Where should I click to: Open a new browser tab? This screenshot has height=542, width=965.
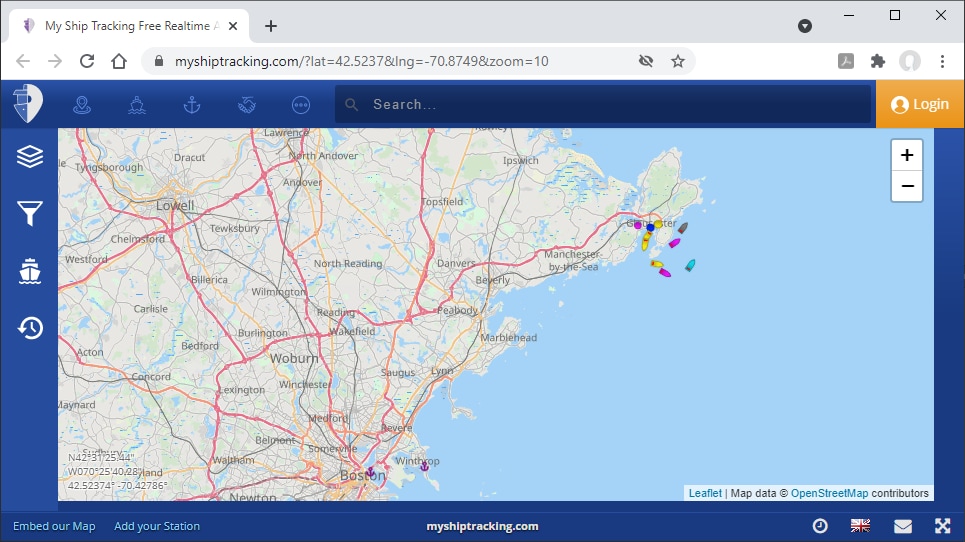(271, 26)
